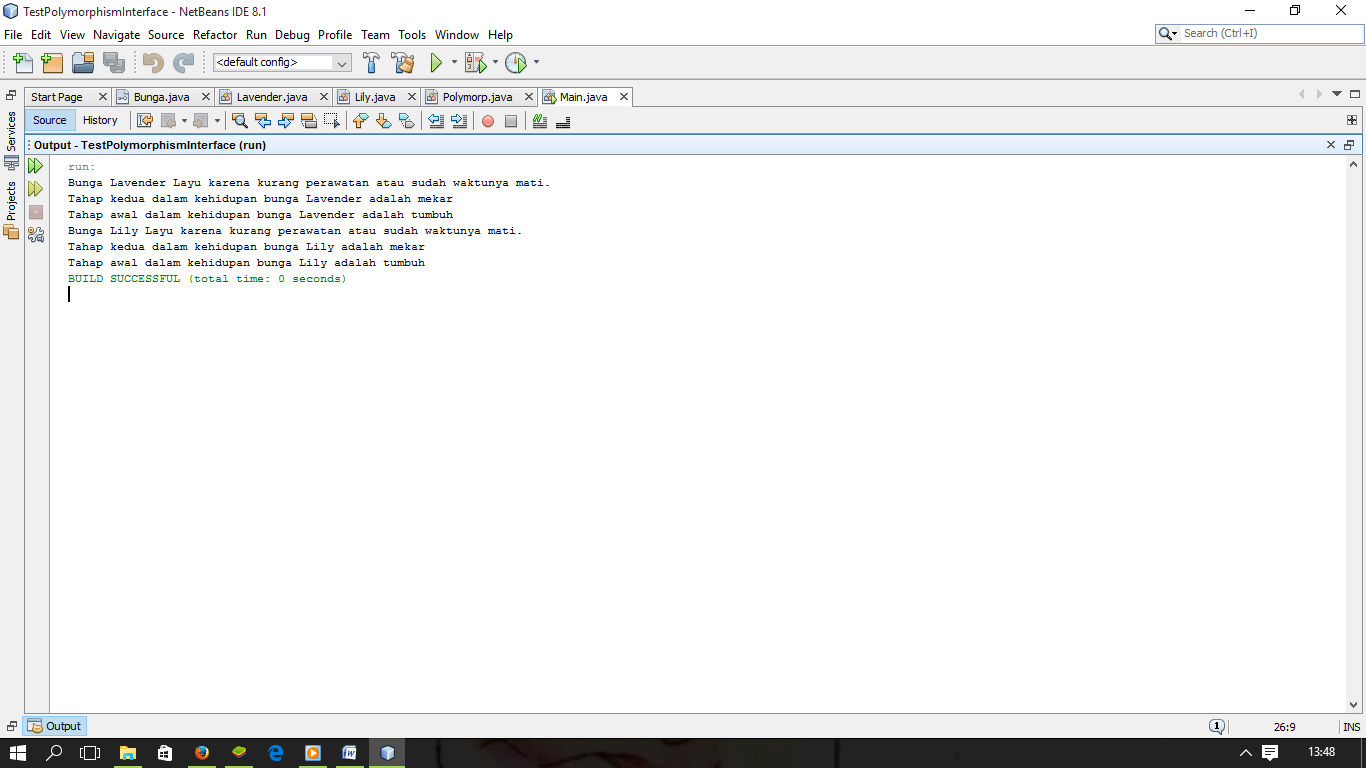Start macro recording with red circle icon

(x=488, y=121)
